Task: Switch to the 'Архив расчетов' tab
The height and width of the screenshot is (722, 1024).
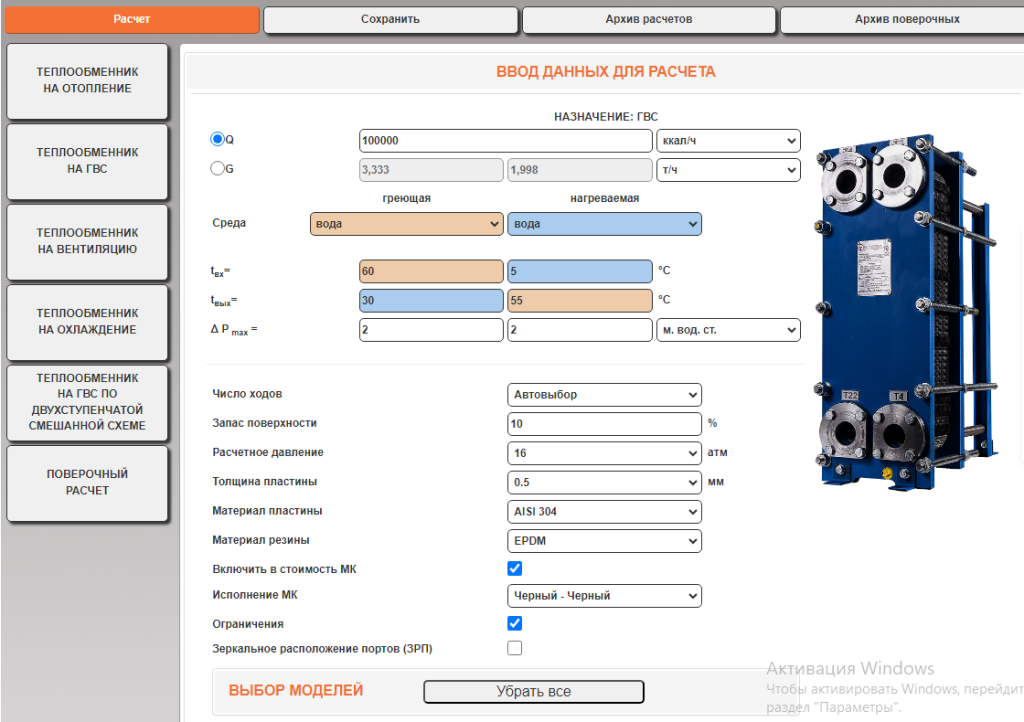Action: [648, 20]
